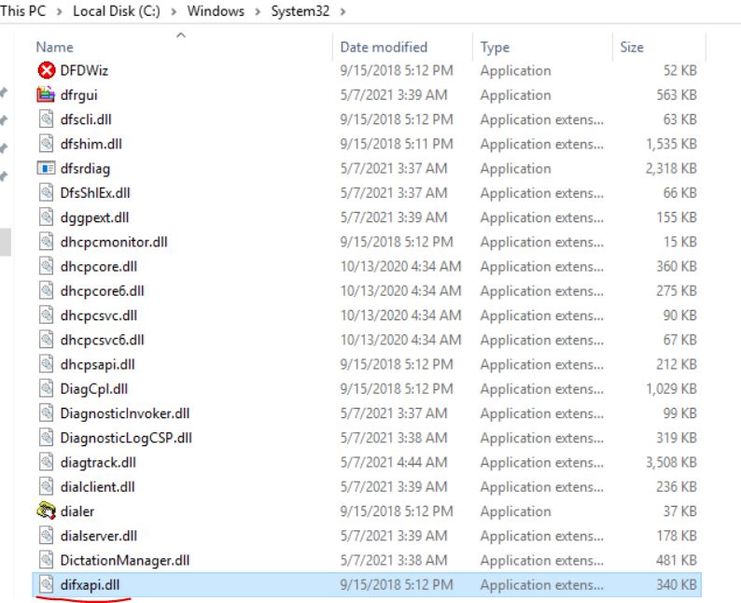
Task: Click the dfrgui defragmenter icon
Action: tap(46, 95)
